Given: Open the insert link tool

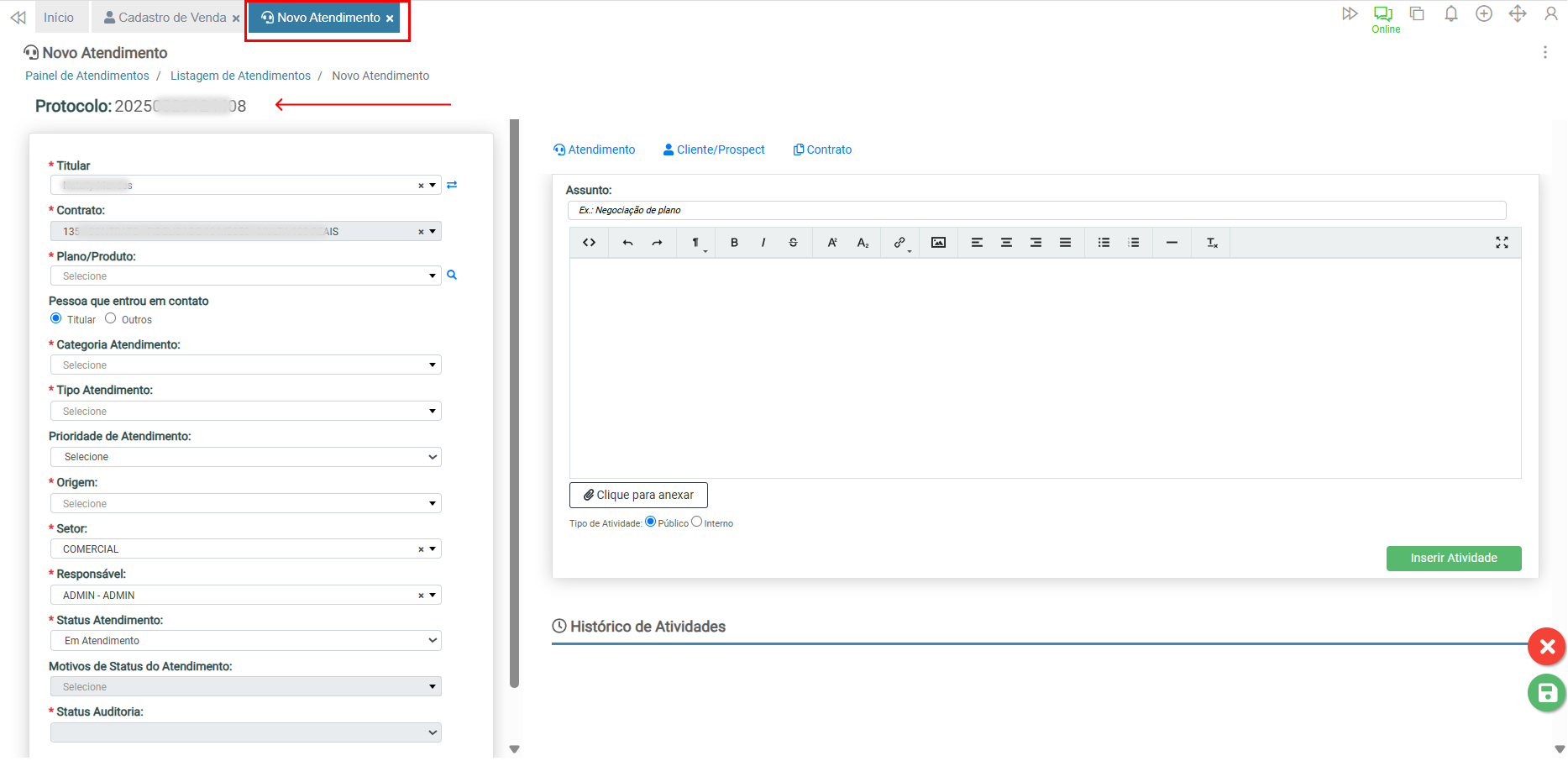Looking at the screenshot, I should (x=899, y=243).
